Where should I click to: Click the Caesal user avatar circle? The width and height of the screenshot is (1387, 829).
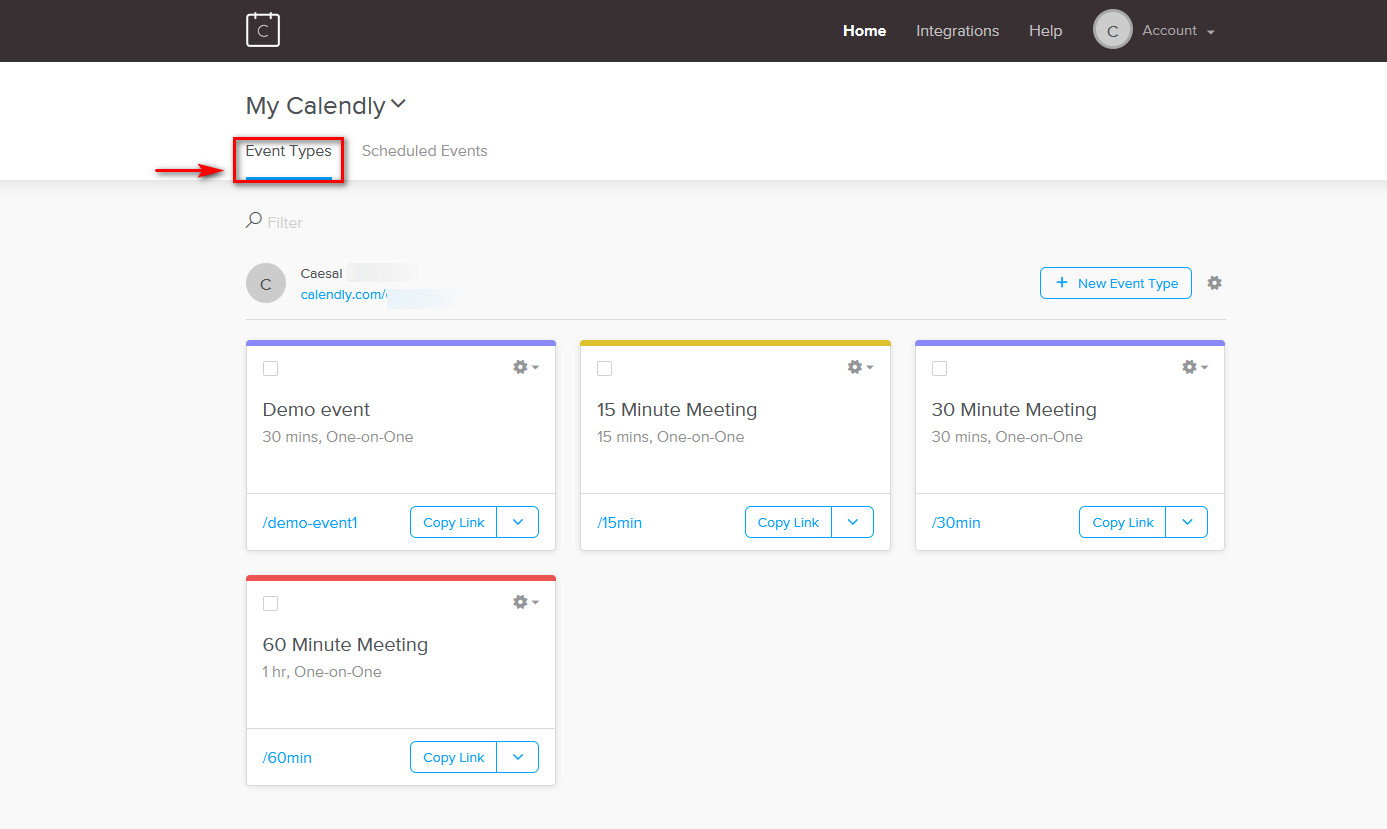pos(266,283)
